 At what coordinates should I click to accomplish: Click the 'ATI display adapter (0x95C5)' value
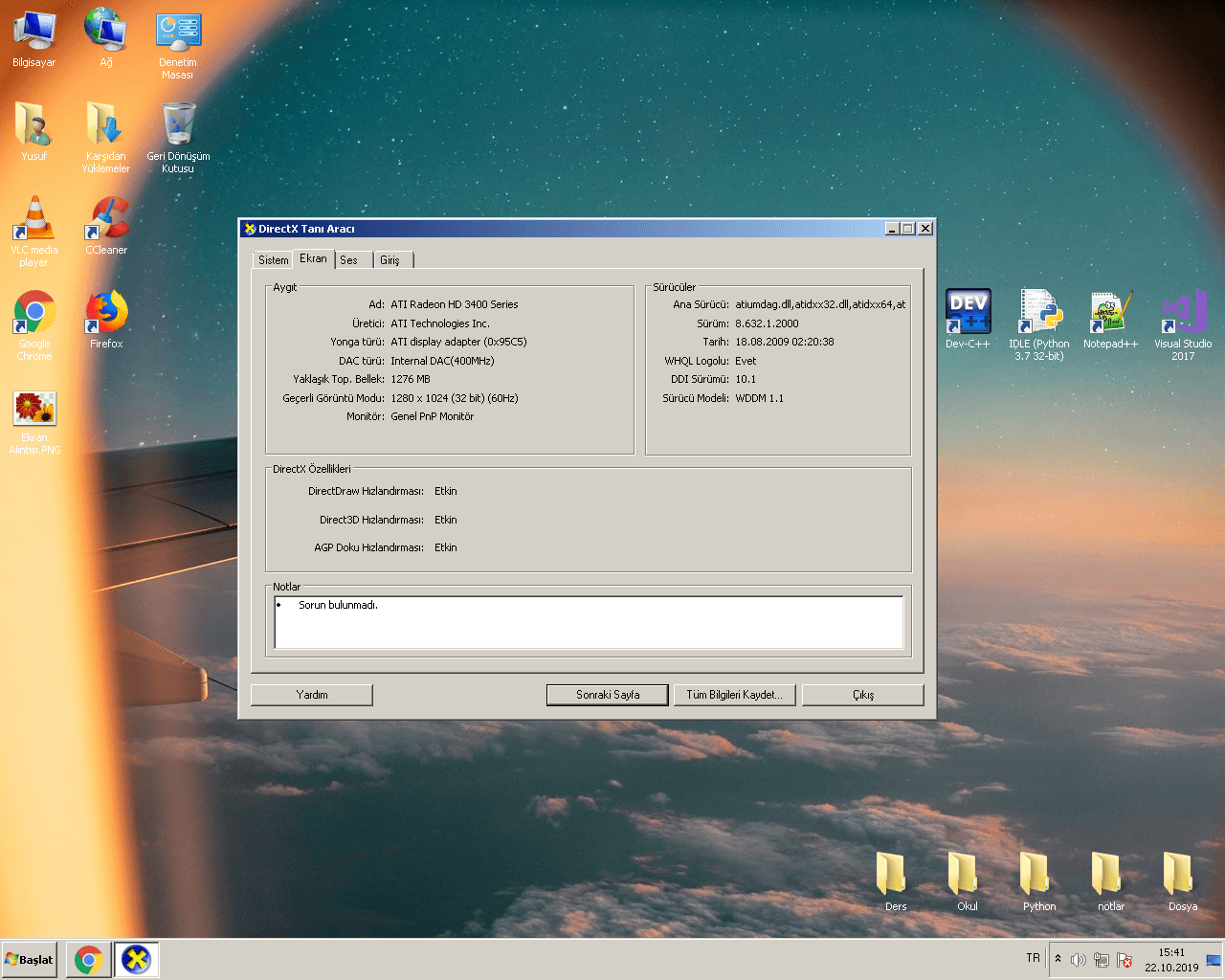[458, 342]
